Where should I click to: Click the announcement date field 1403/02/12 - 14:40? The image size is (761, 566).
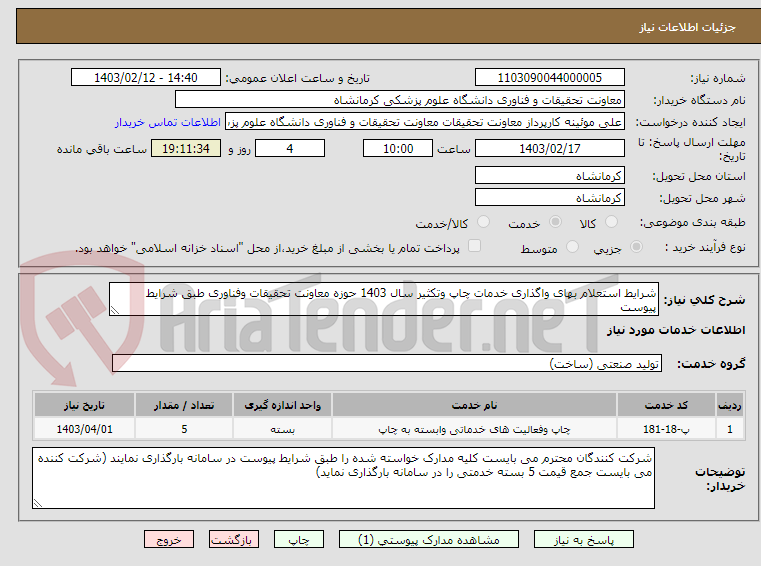pos(146,78)
